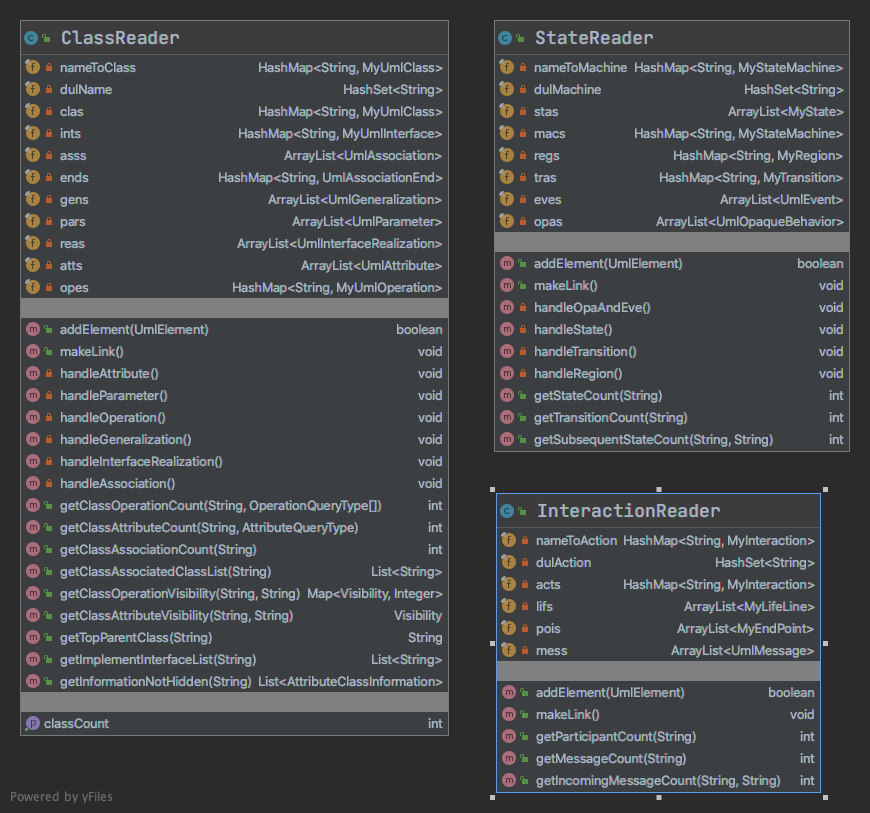Click the opas field name
870x813 pixels.
coord(548,222)
